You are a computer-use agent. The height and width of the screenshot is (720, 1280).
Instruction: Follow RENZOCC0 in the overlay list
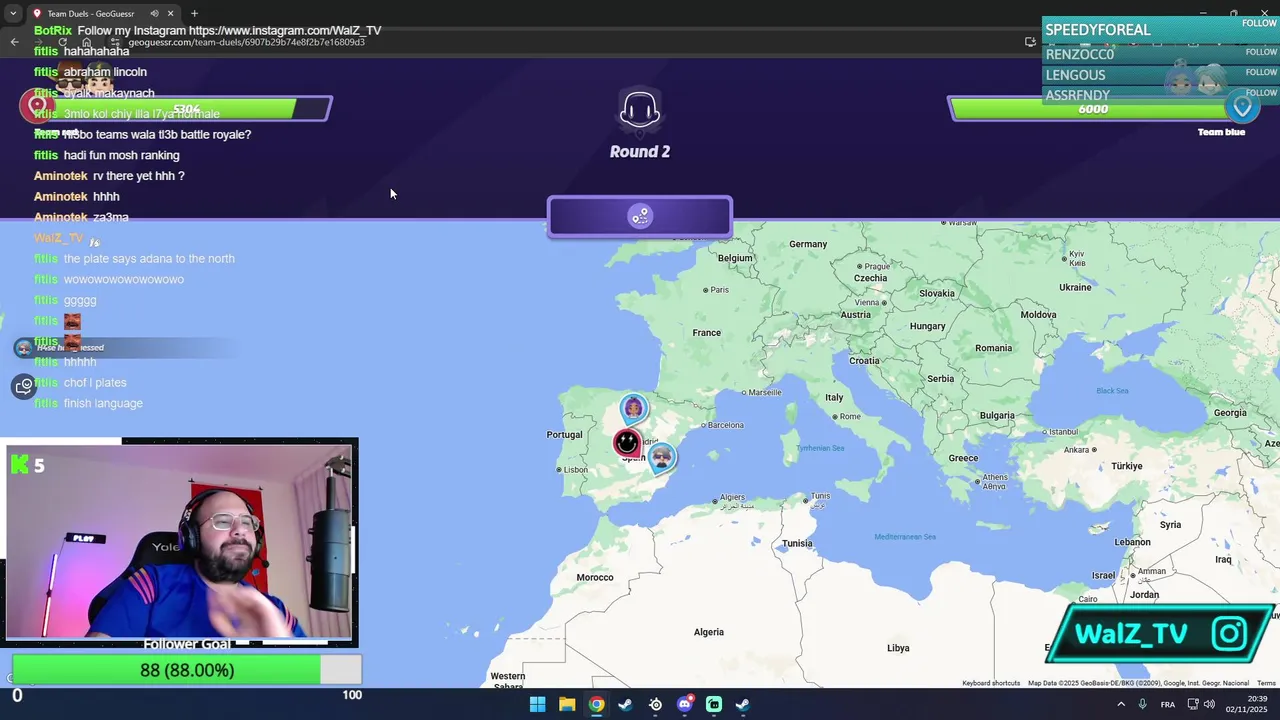click(1260, 52)
